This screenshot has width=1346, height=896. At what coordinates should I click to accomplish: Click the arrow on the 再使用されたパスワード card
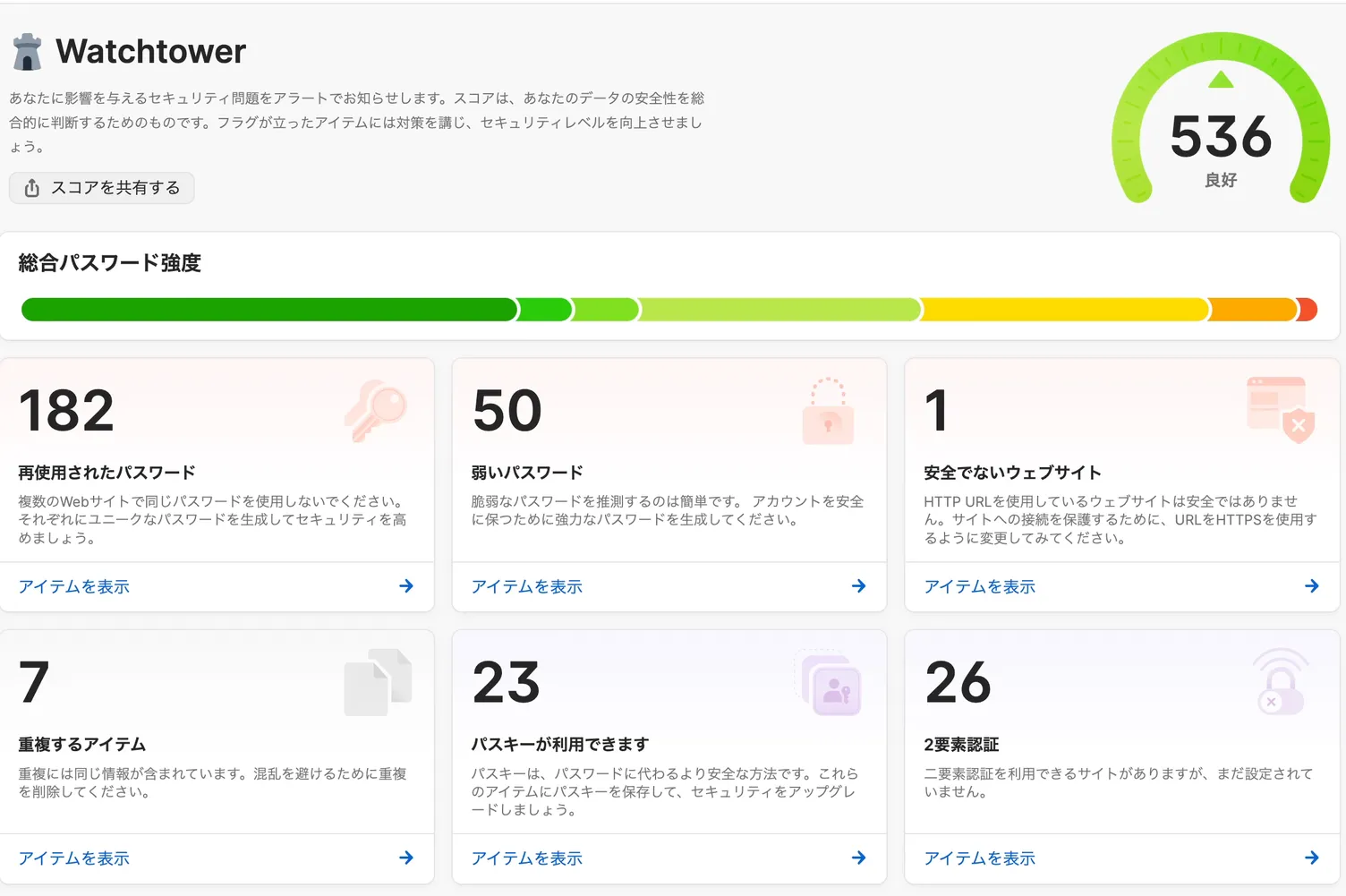point(406,586)
